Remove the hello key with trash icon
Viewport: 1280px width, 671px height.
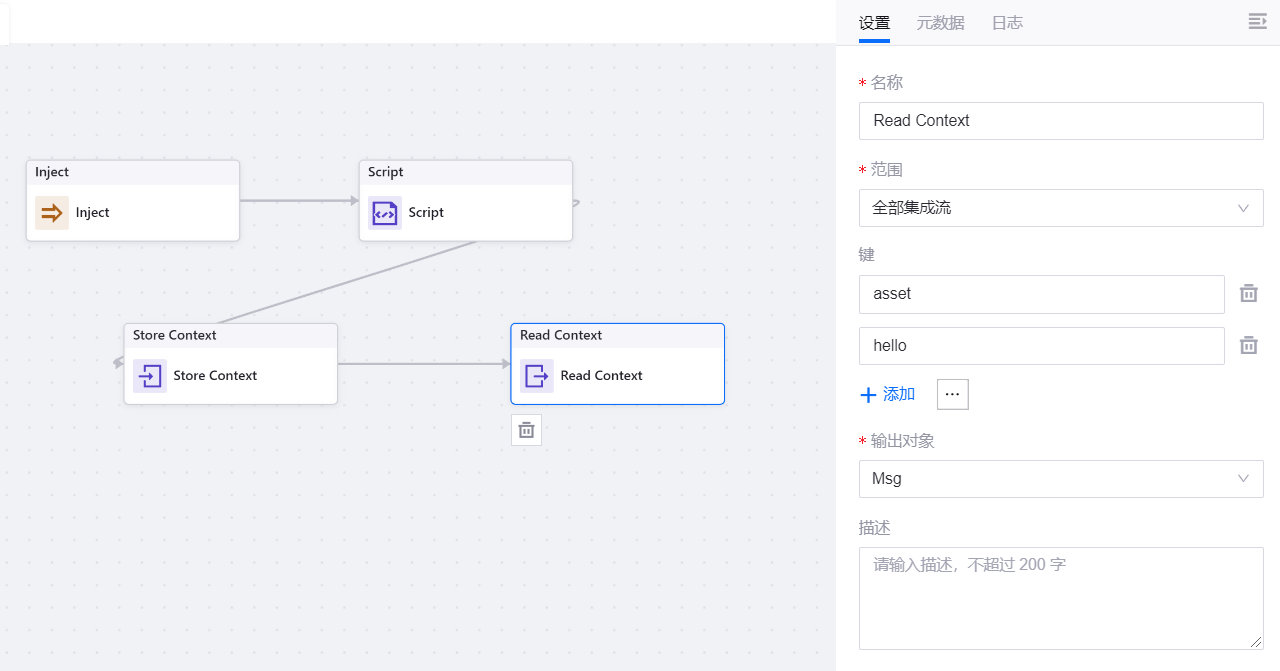tap(1248, 346)
